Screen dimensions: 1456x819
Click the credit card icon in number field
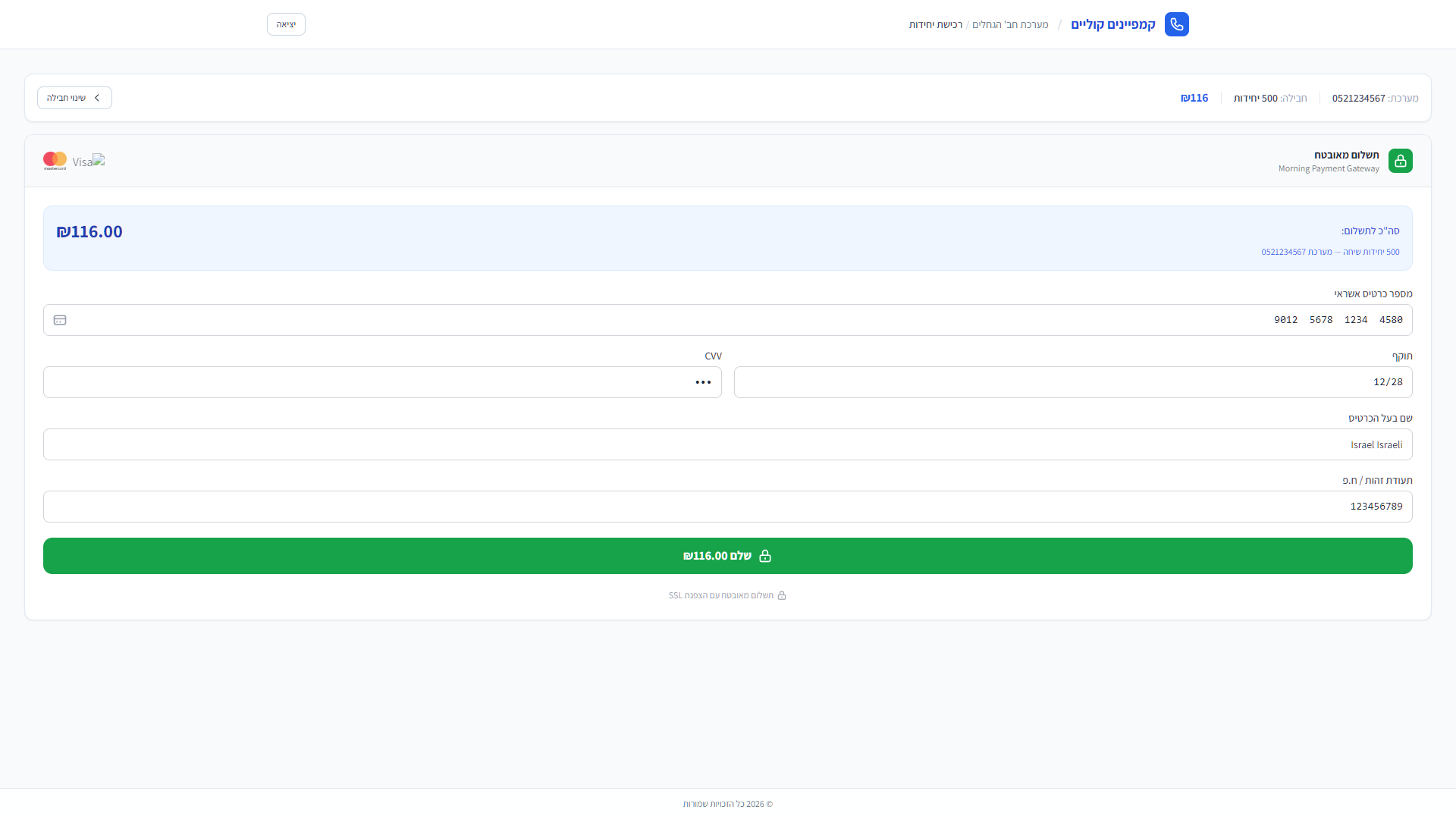click(60, 320)
